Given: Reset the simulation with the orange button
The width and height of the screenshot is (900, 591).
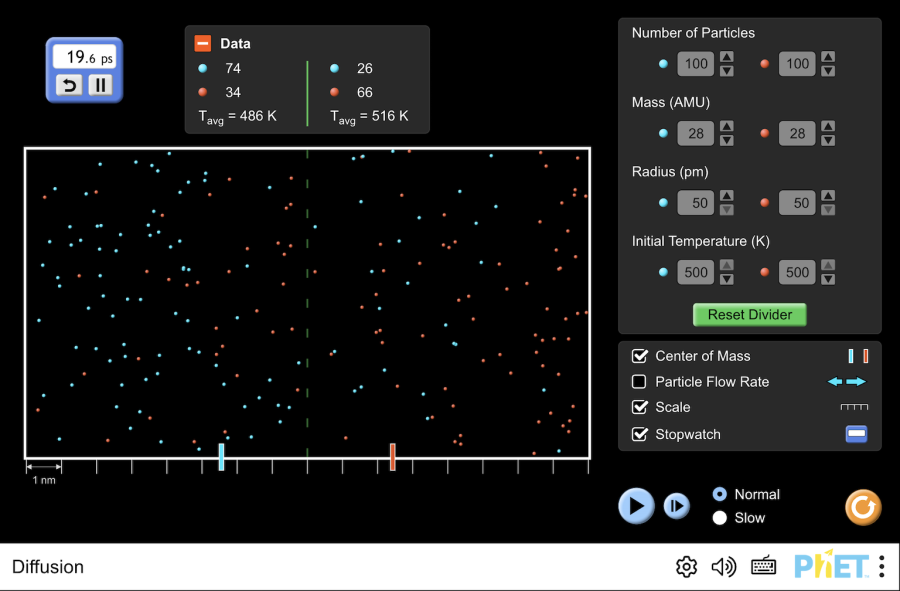Looking at the screenshot, I should (x=863, y=507).
